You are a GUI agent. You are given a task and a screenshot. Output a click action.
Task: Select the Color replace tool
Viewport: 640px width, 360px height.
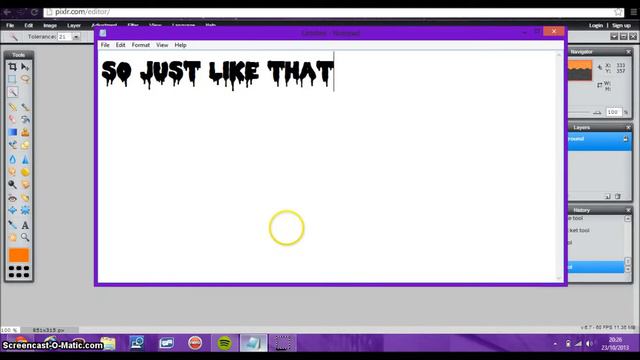click(13, 145)
